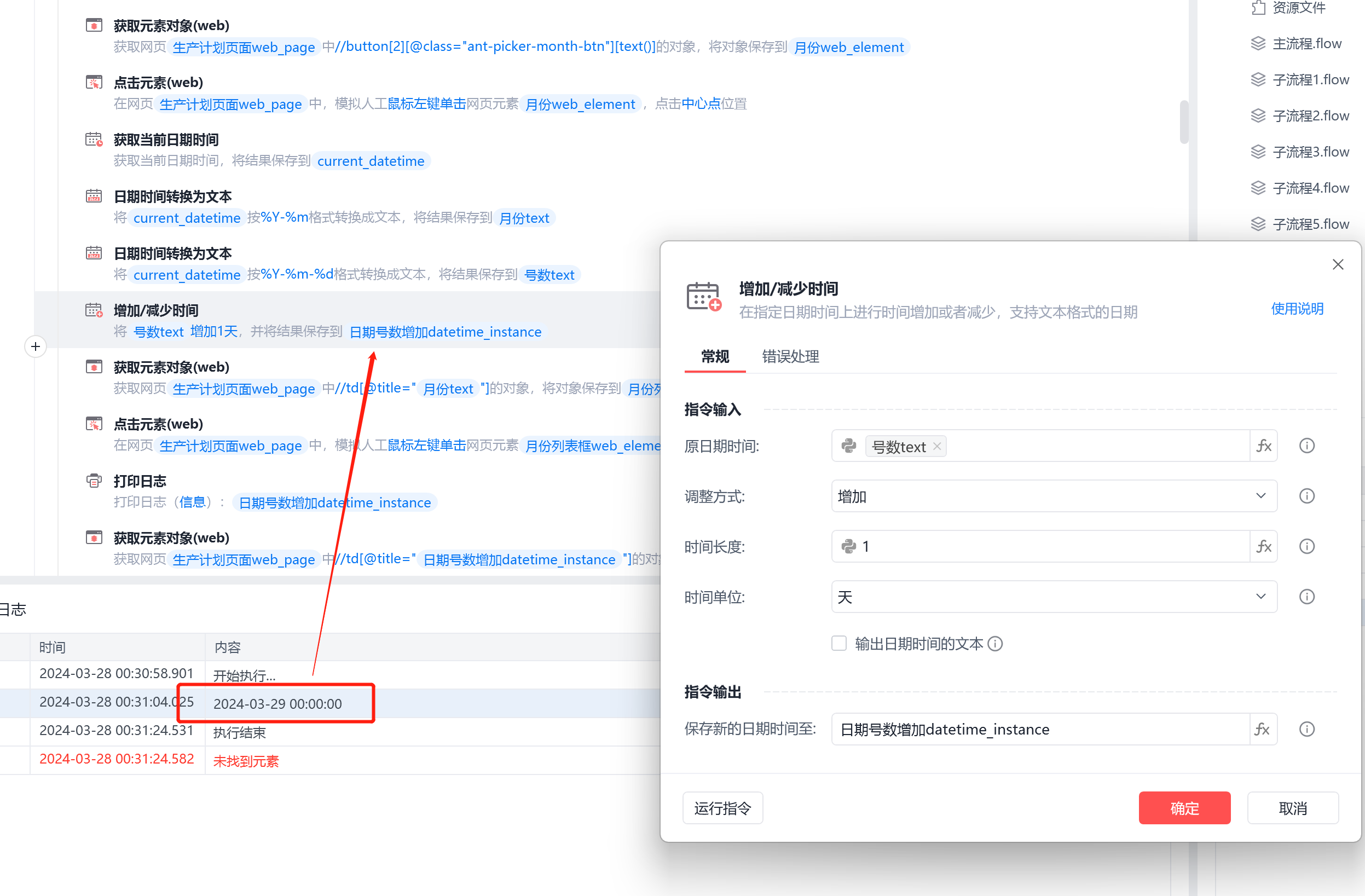The width and height of the screenshot is (1365, 896).
Task: Enable 输出日期时间的文本 checkbox
Action: click(839, 644)
